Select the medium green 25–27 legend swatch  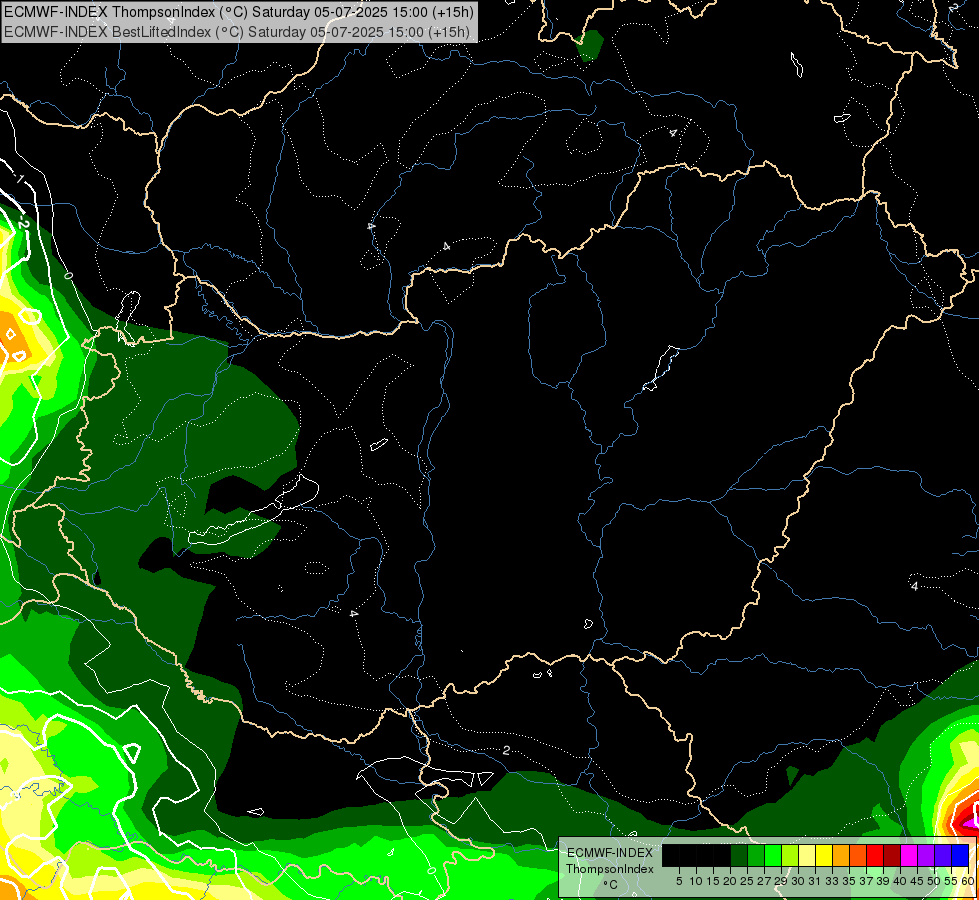point(755,855)
